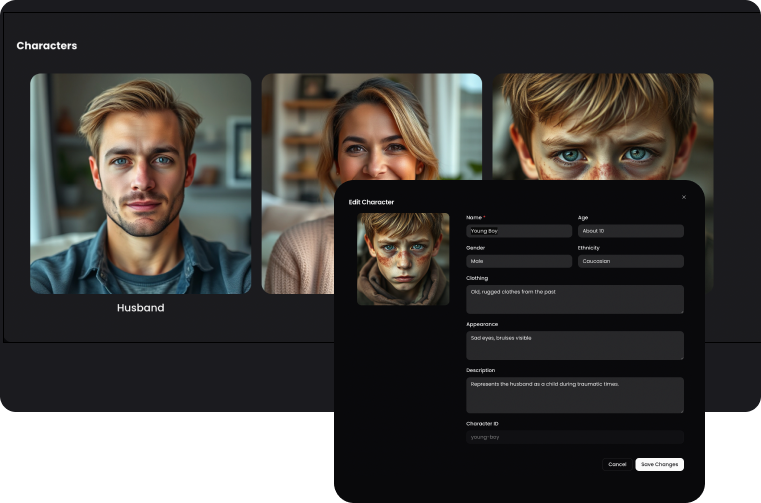Click the boy portrait inside Edit Character
The image size is (761, 503).
coord(403,259)
